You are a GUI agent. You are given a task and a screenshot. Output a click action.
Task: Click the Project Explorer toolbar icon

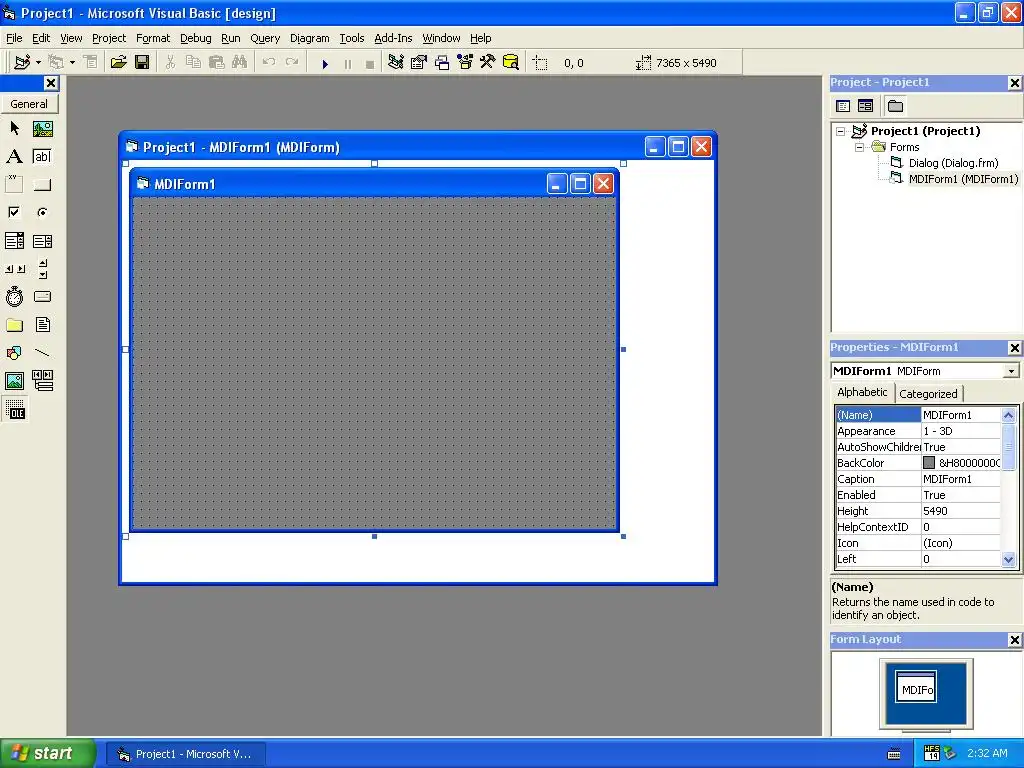click(x=395, y=62)
